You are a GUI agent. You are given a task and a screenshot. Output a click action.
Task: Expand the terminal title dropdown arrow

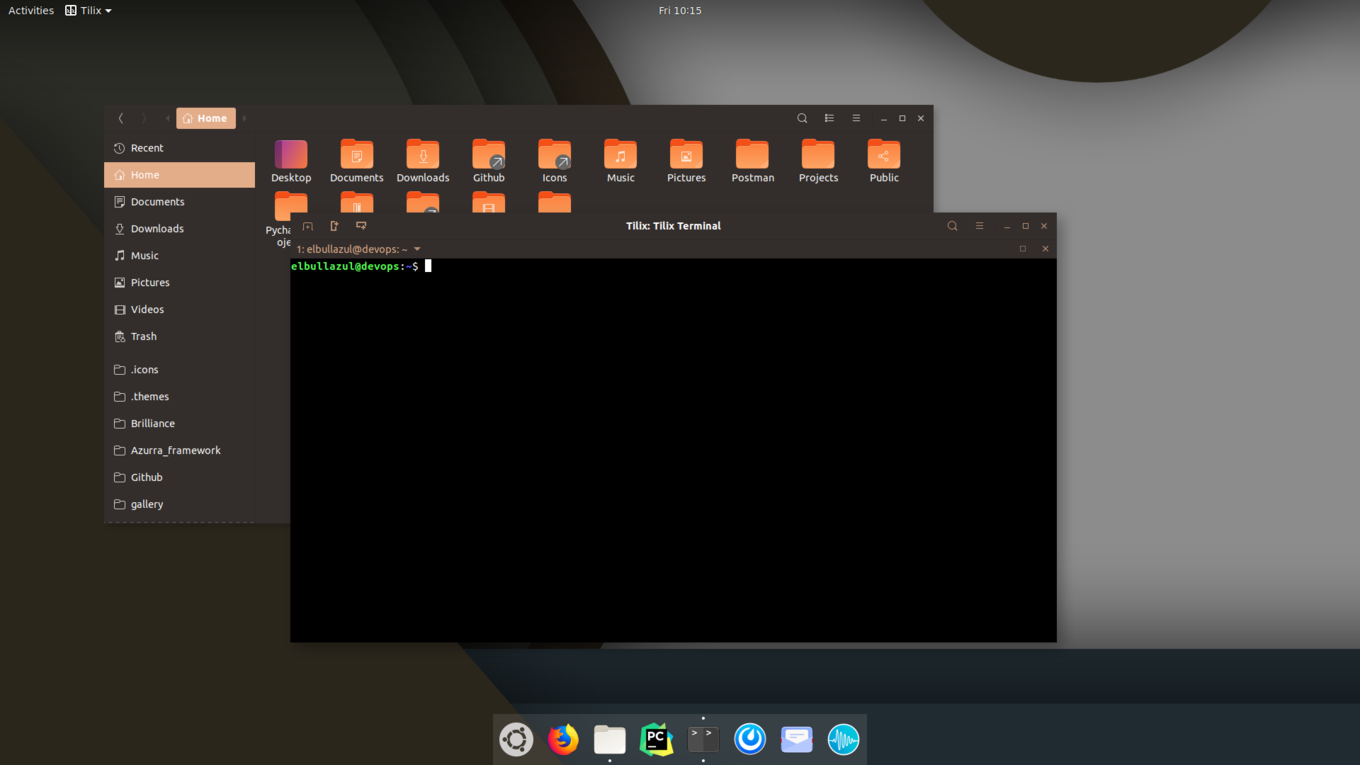tap(417, 249)
